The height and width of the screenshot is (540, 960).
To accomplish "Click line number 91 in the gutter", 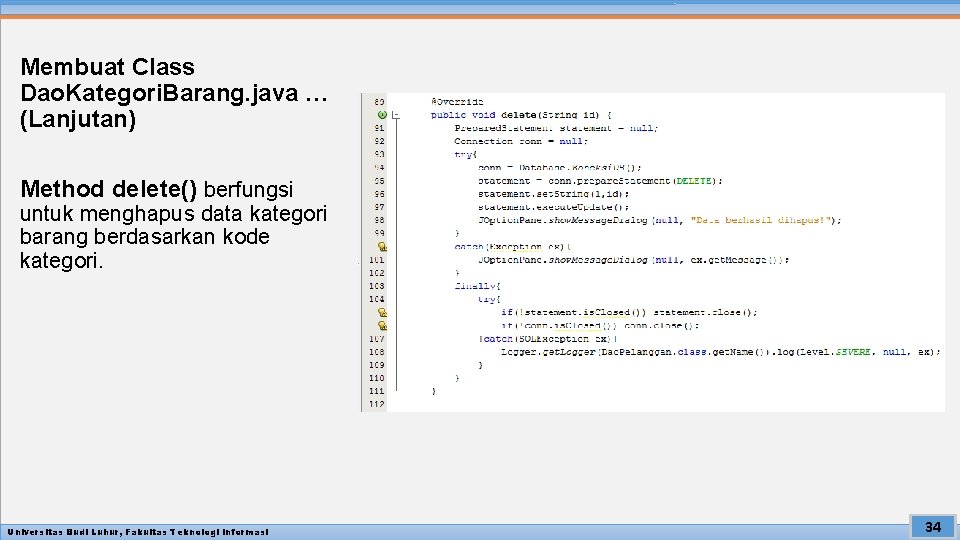I will [379, 128].
